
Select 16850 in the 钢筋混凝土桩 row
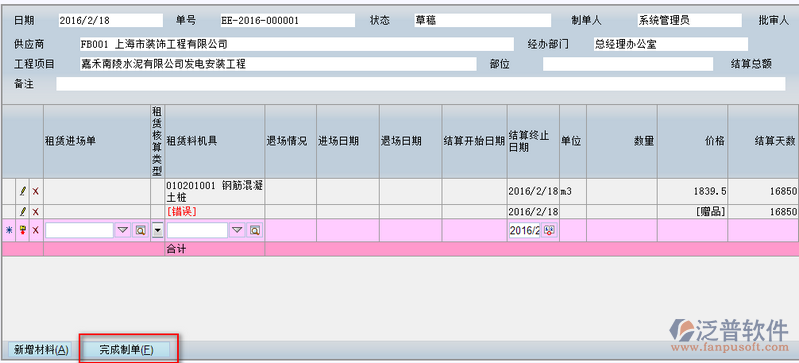[763, 191]
